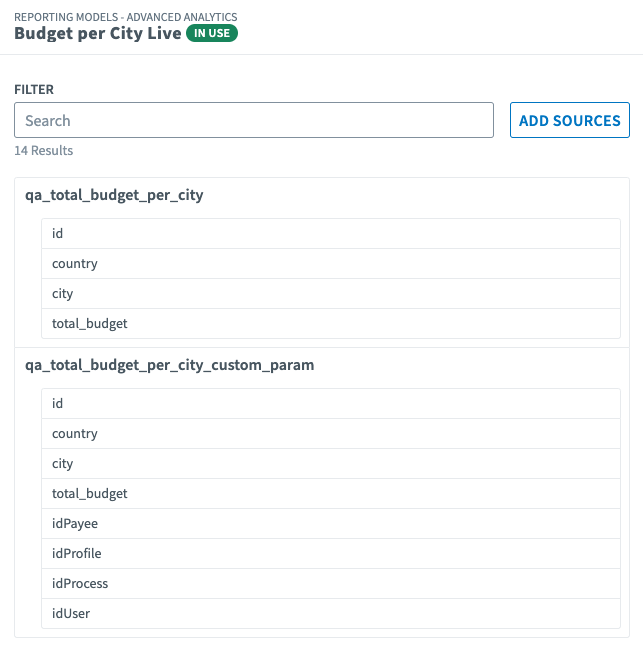The height and width of the screenshot is (651, 643).
Task: Click the idUser field row
Action: [330, 614]
